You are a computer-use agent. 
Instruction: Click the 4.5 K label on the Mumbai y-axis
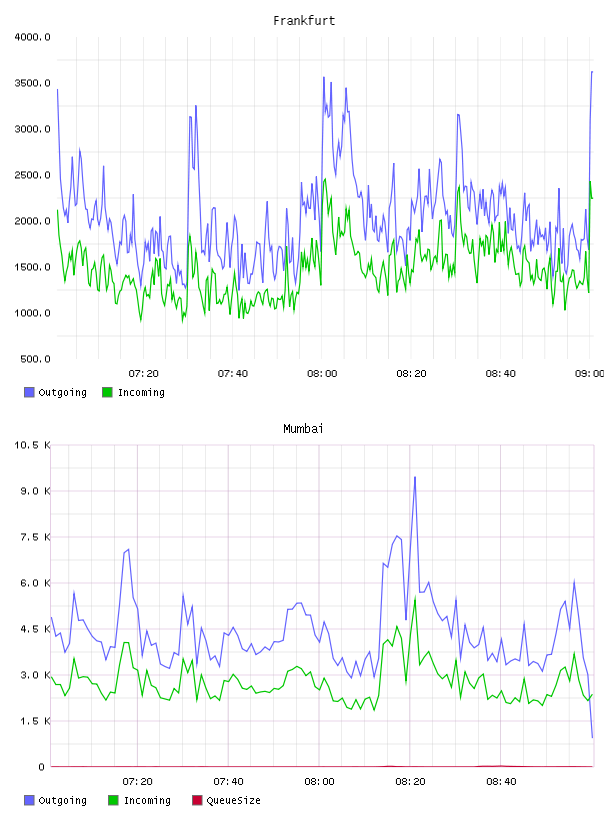point(35,629)
